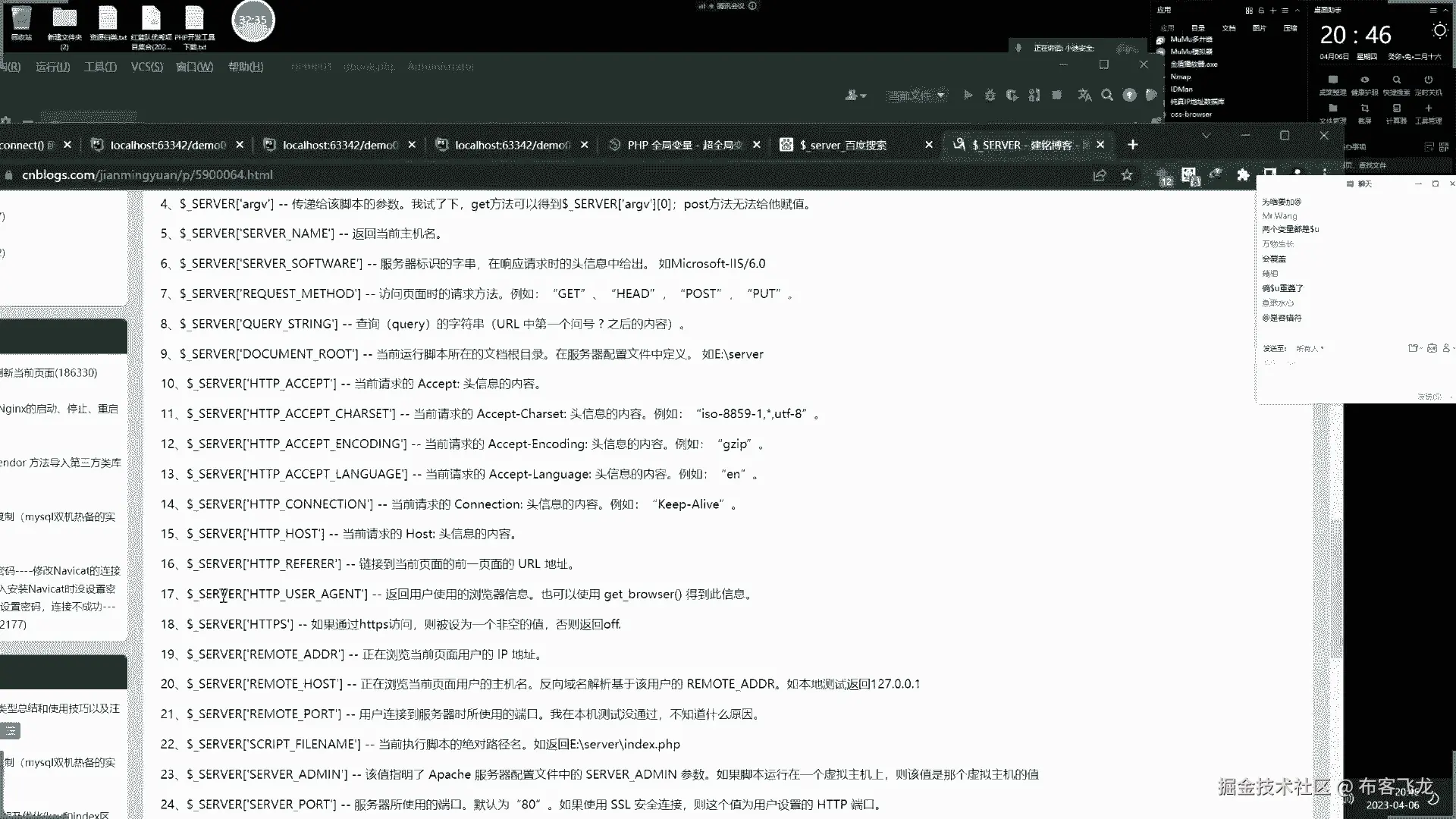
Task: Toggle 健康护眼 eye protection mode
Action: click(x=1364, y=80)
